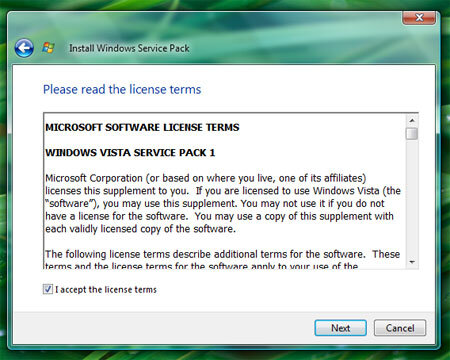Click the license scrollbar up arrow
The width and height of the screenshot is (450, 360).
pyautogui.click(x=412, y=120)
